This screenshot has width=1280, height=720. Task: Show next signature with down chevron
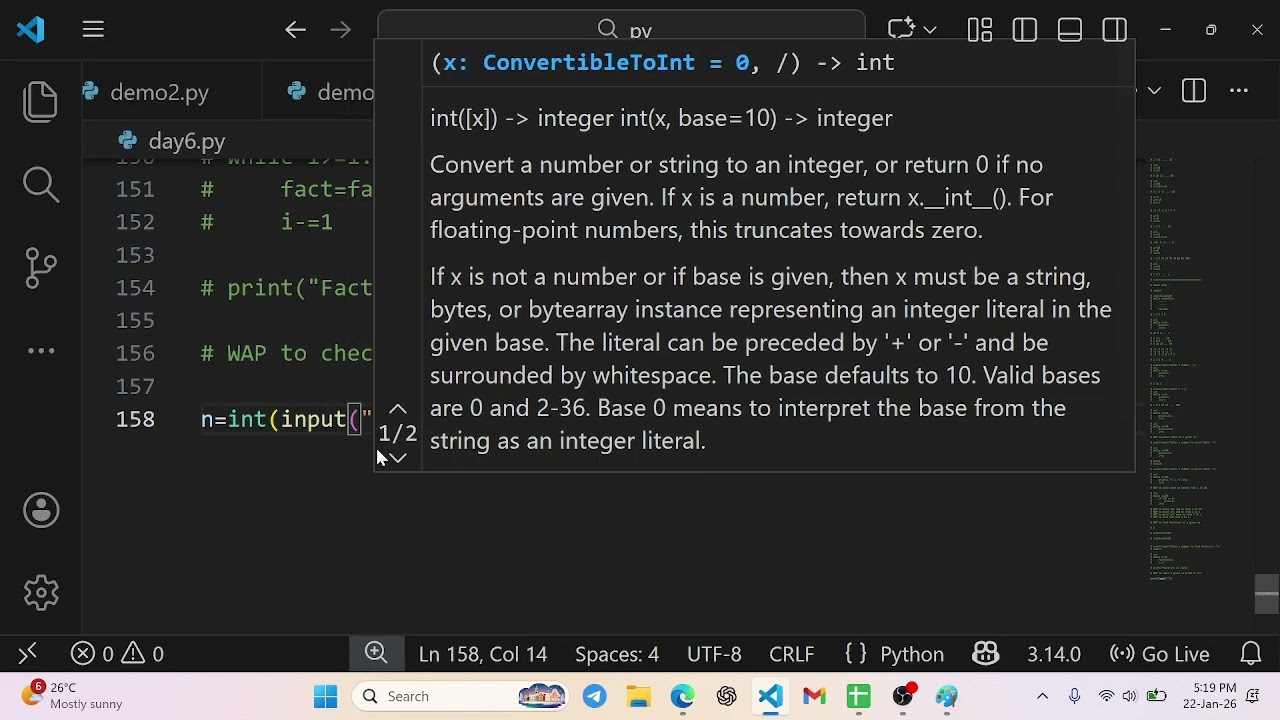(x=397, y=458)
